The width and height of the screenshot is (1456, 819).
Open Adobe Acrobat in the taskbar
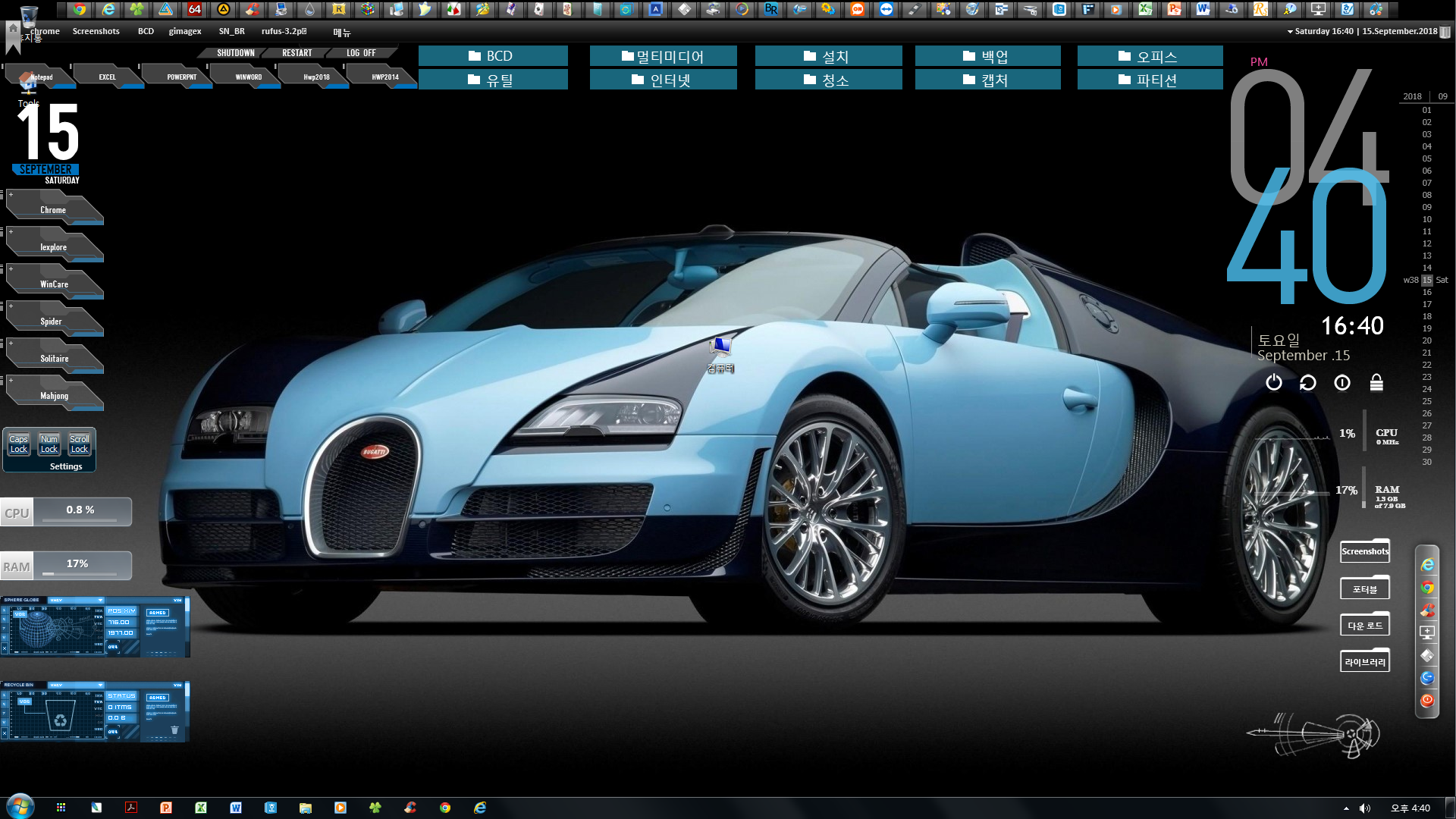(131, 808)
